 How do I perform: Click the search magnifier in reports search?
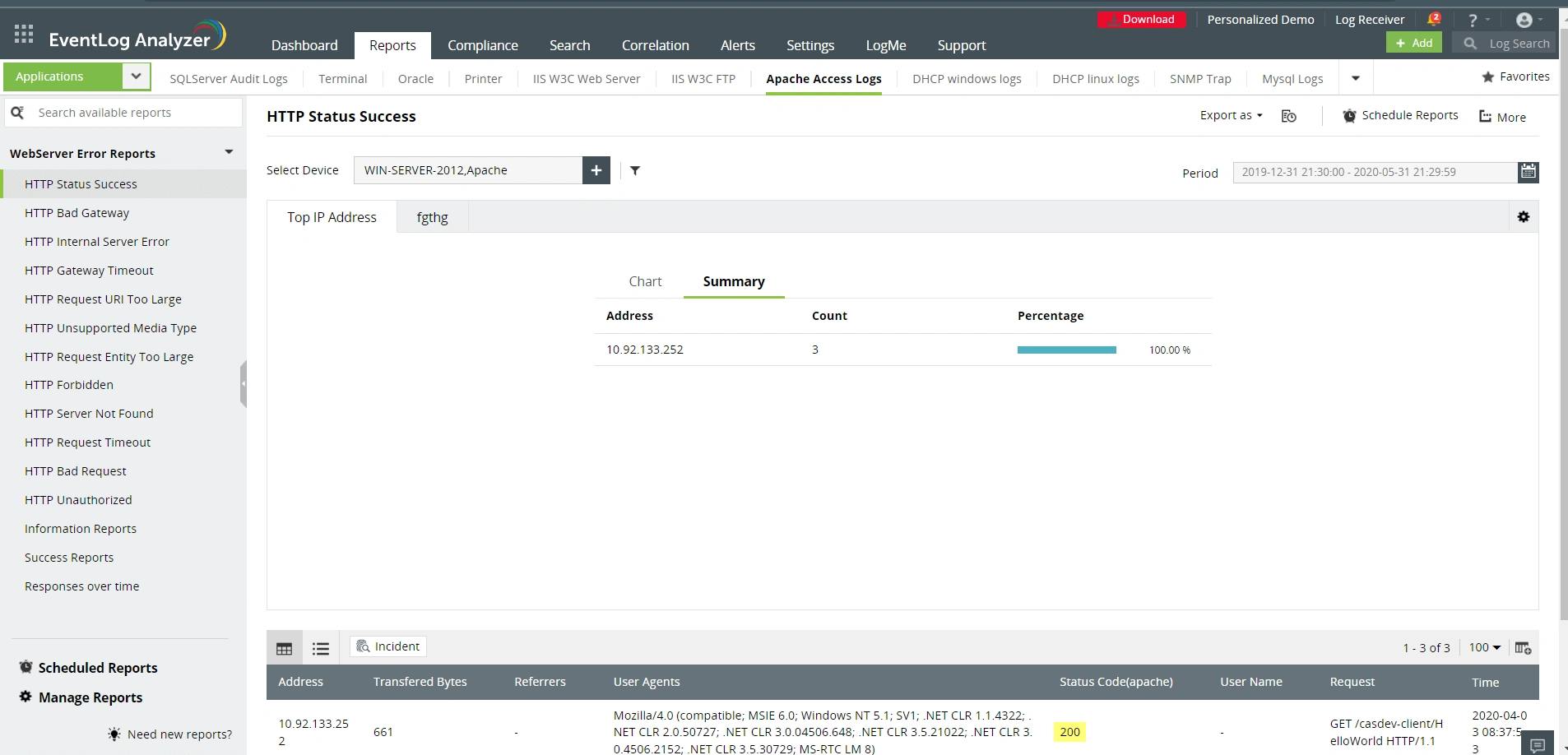(17, 112)
